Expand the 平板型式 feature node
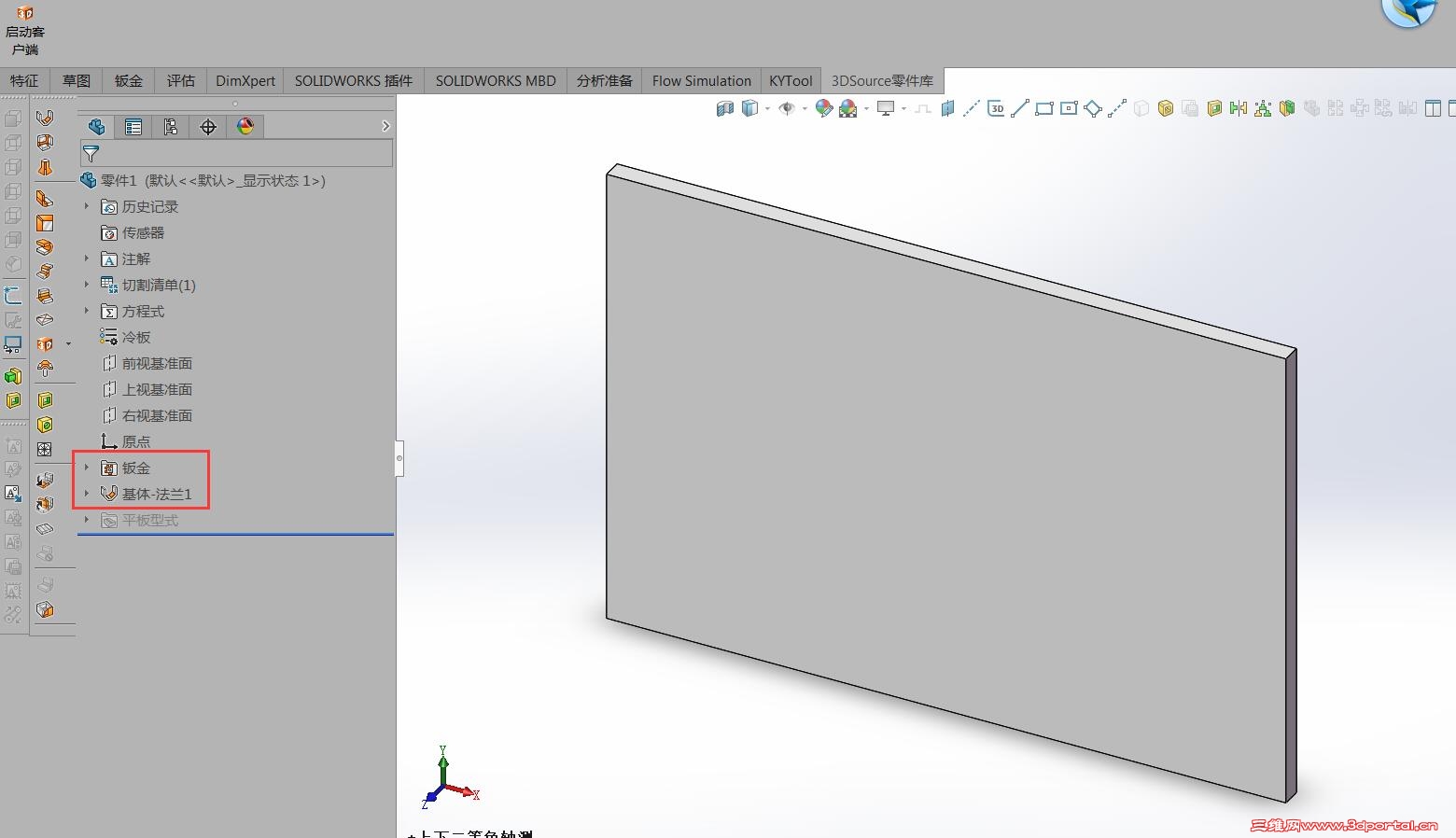 click(x=87, y=520)
